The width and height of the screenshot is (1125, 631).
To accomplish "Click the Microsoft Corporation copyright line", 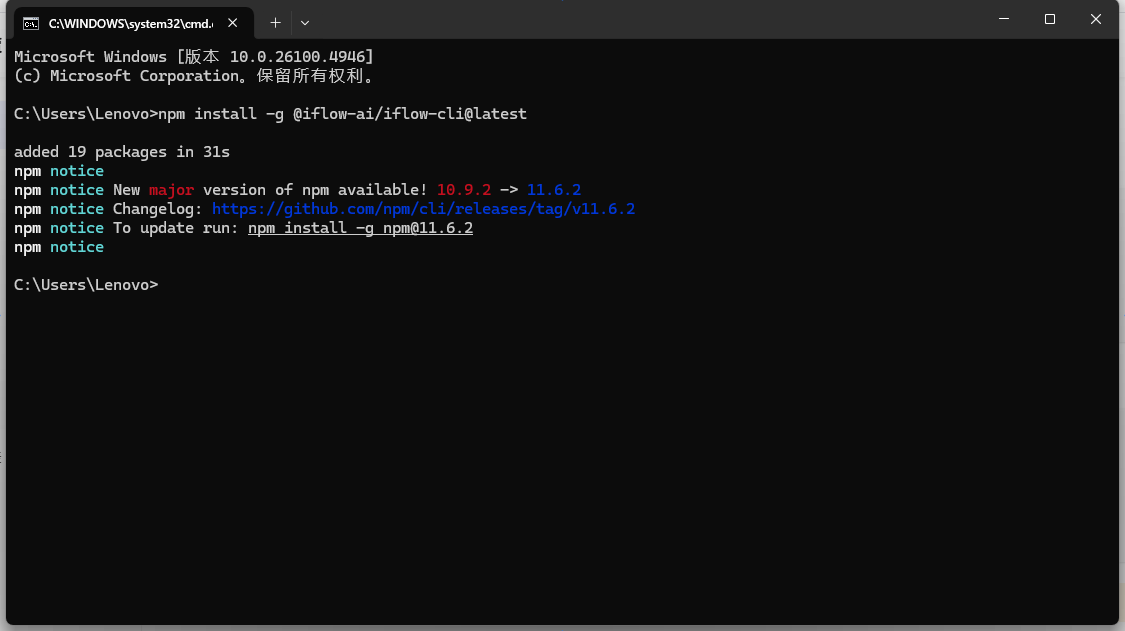I will [x=190, y=75].
